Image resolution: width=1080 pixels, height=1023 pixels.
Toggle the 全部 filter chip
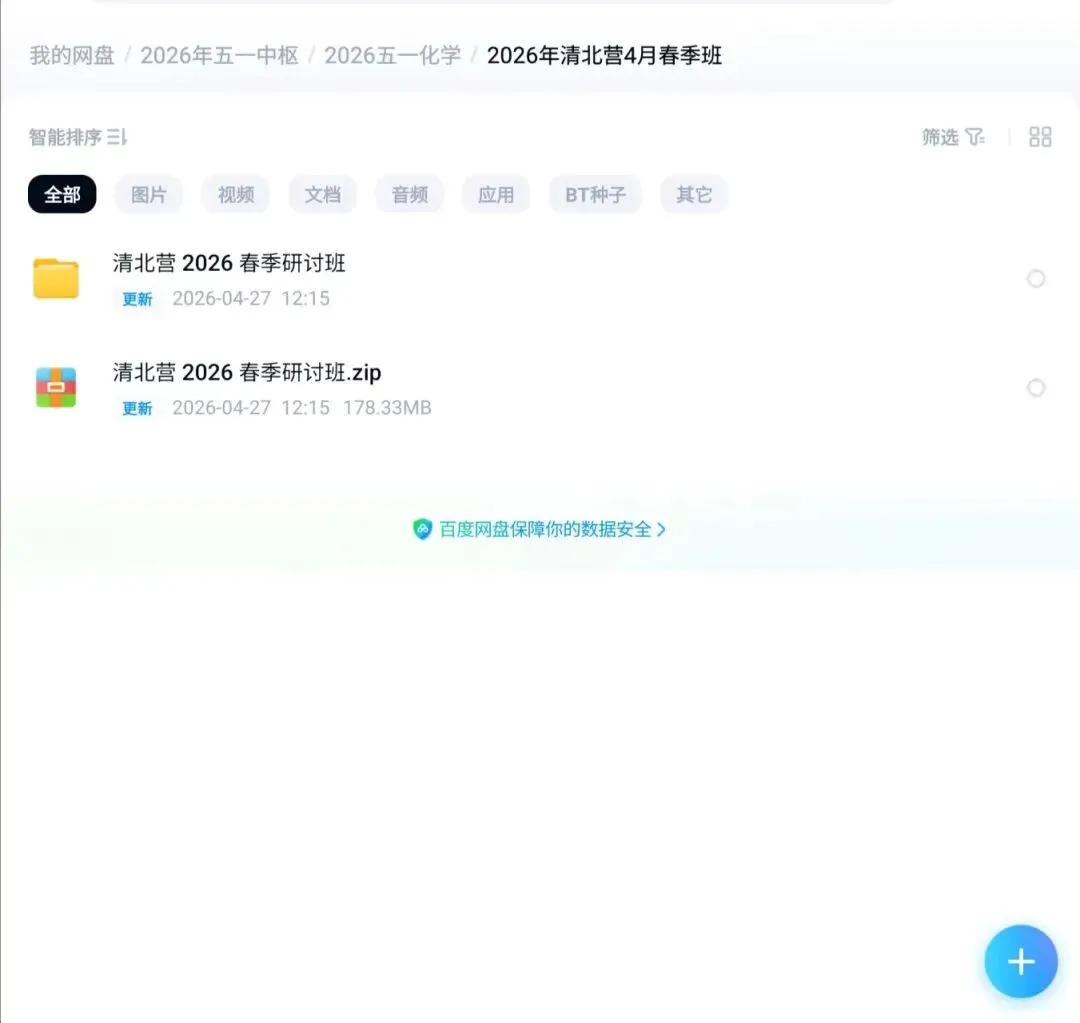(61, 194)
